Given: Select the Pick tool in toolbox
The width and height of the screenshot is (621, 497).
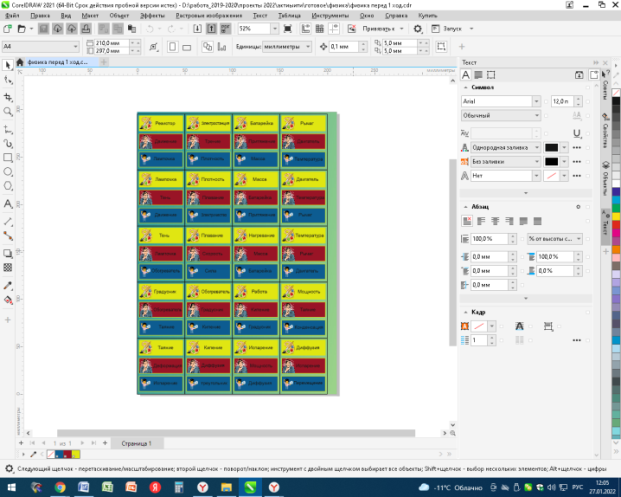Looking at the screenshot, I should [8, 65].
